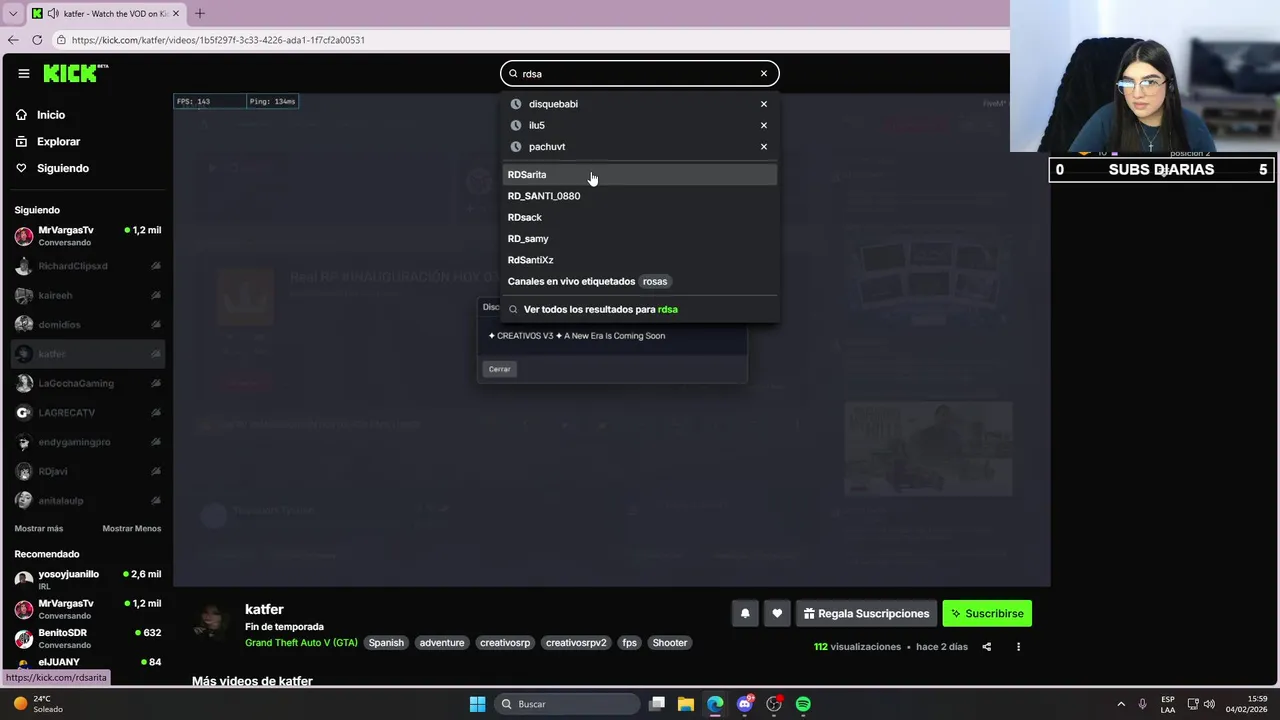Open RichardClipsxd followed channel
The width and height of the screenshot is (1280, 720).
click(x=88, y=266)
